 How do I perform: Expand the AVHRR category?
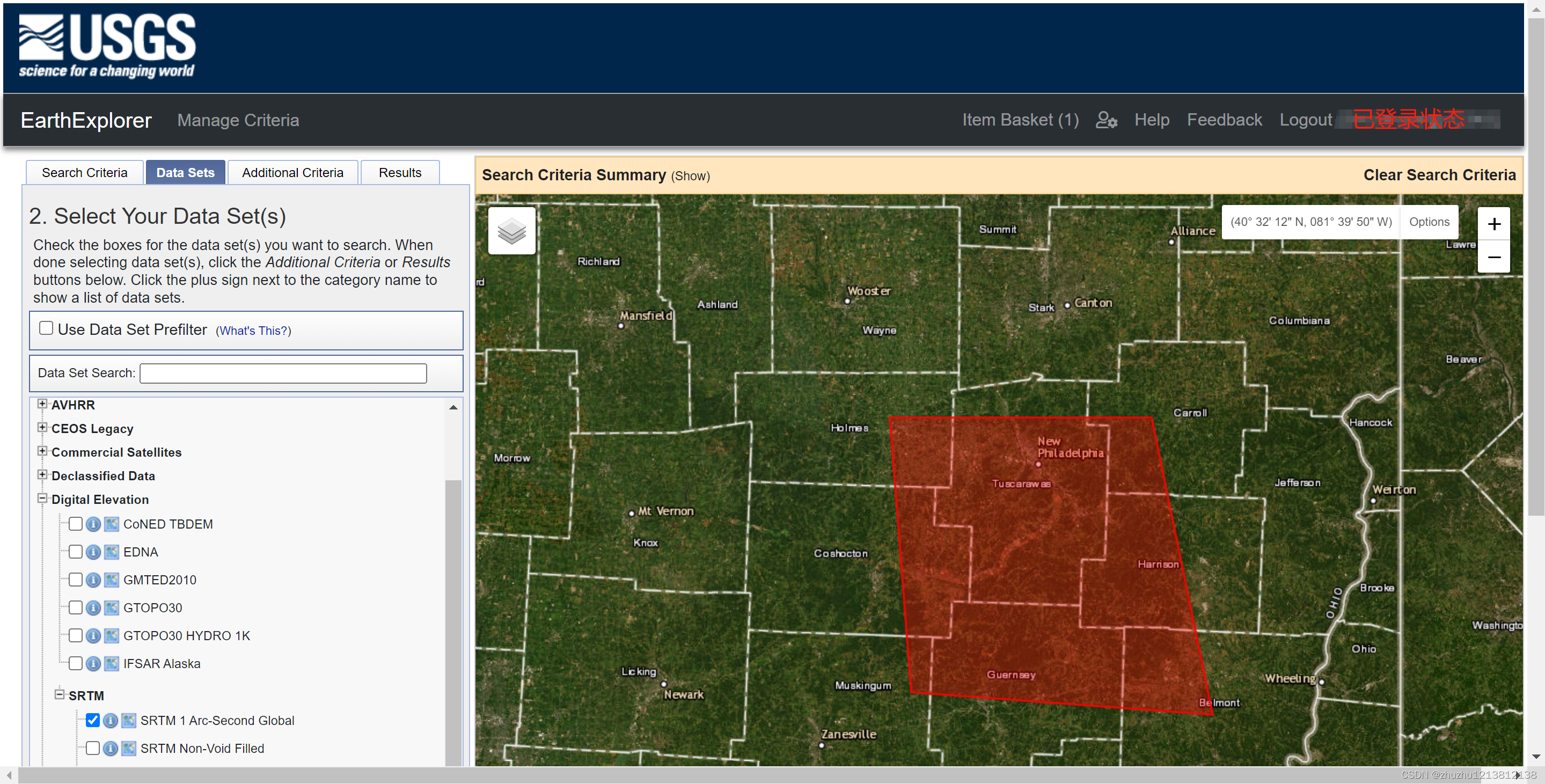tap(42, 404)
